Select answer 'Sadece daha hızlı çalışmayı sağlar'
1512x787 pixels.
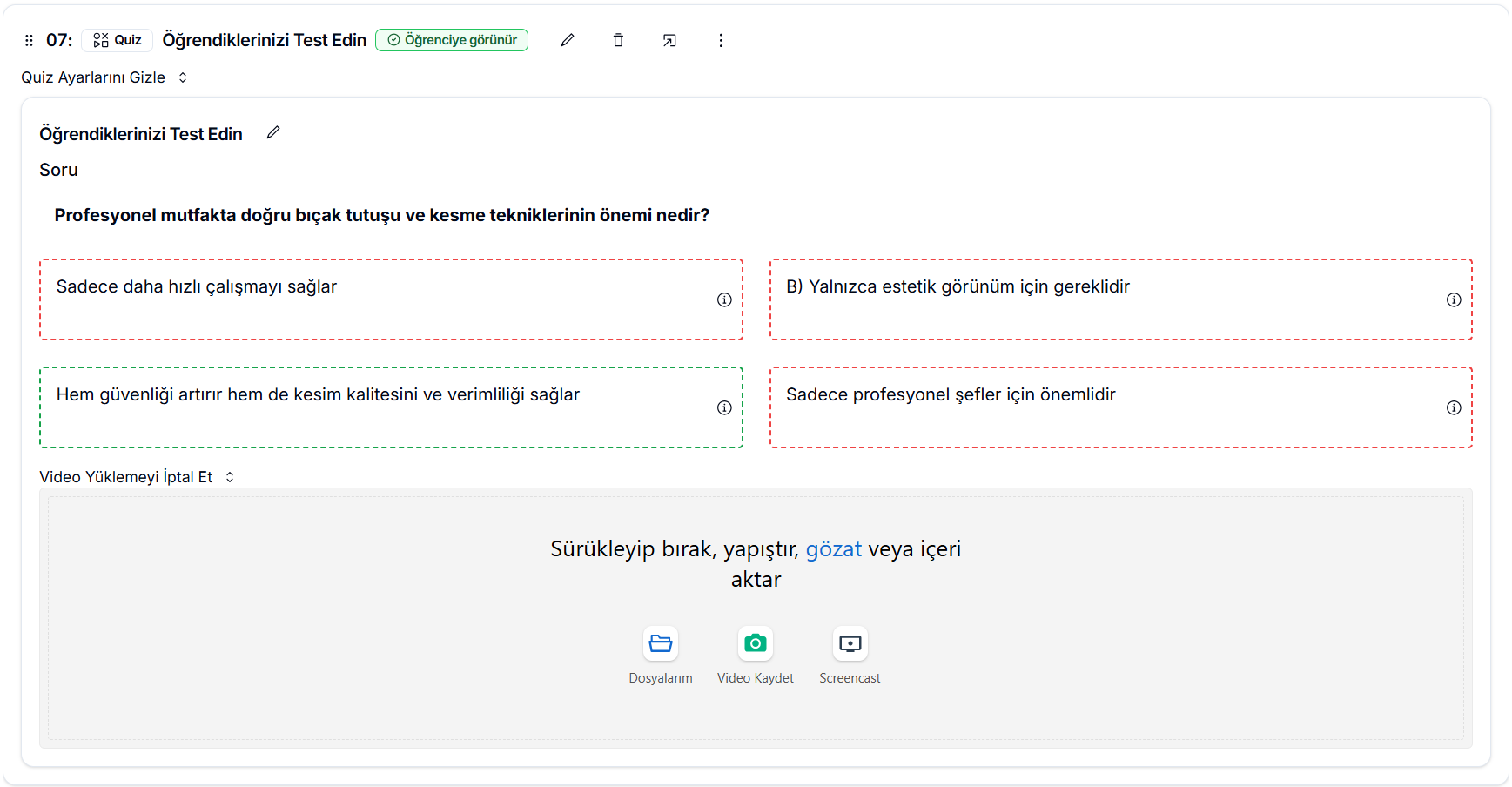(391, 299)
